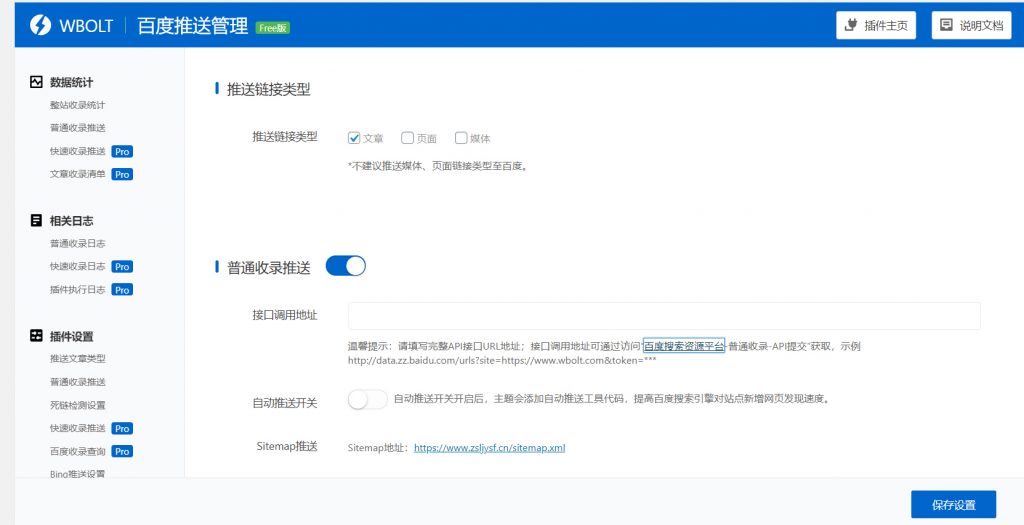Click the 相关日志 sidebar heading
Viewport: 1024px width, 525px height.
coord(71,221)
